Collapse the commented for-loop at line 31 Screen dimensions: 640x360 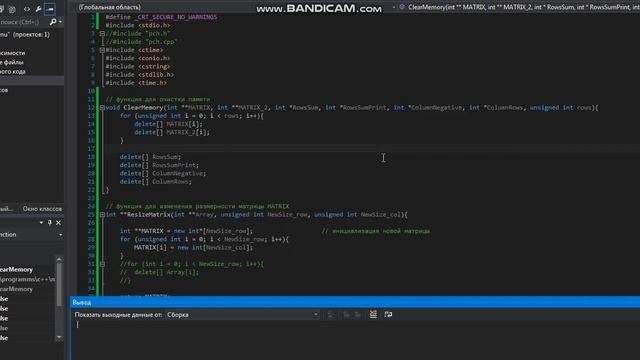[x=102, y=264]
